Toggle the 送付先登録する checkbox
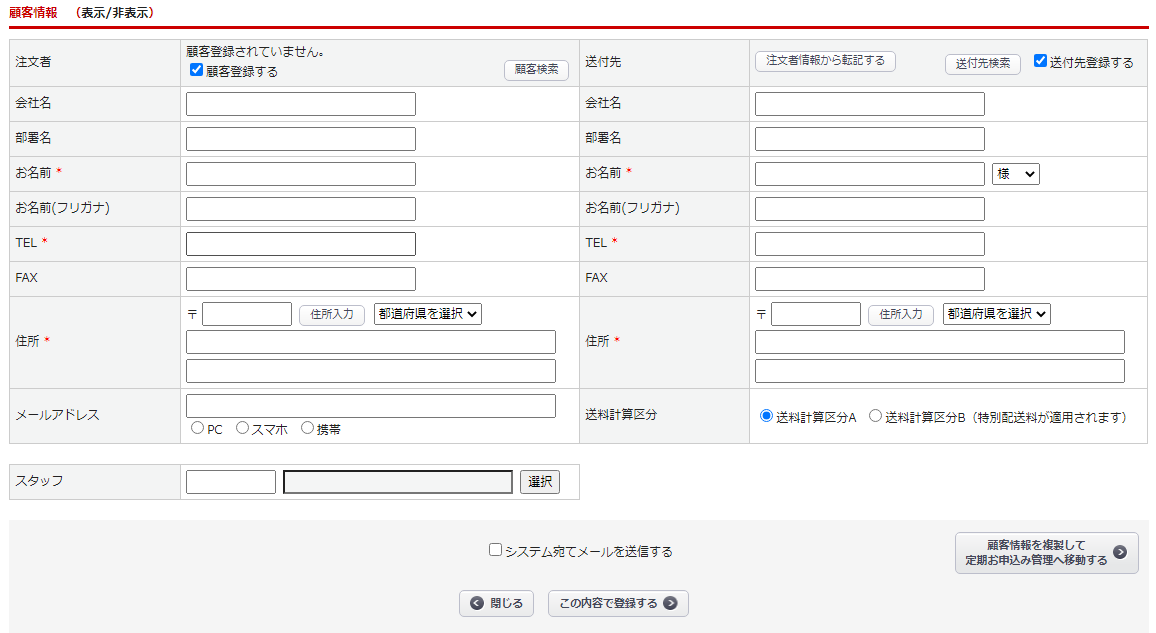 [x=1040, y=61]
